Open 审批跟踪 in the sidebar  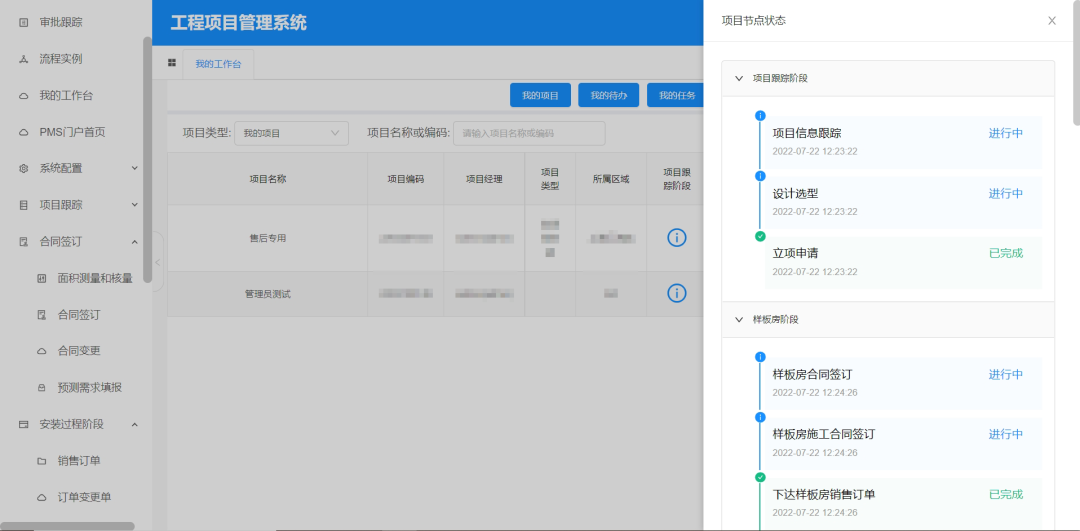60,22
